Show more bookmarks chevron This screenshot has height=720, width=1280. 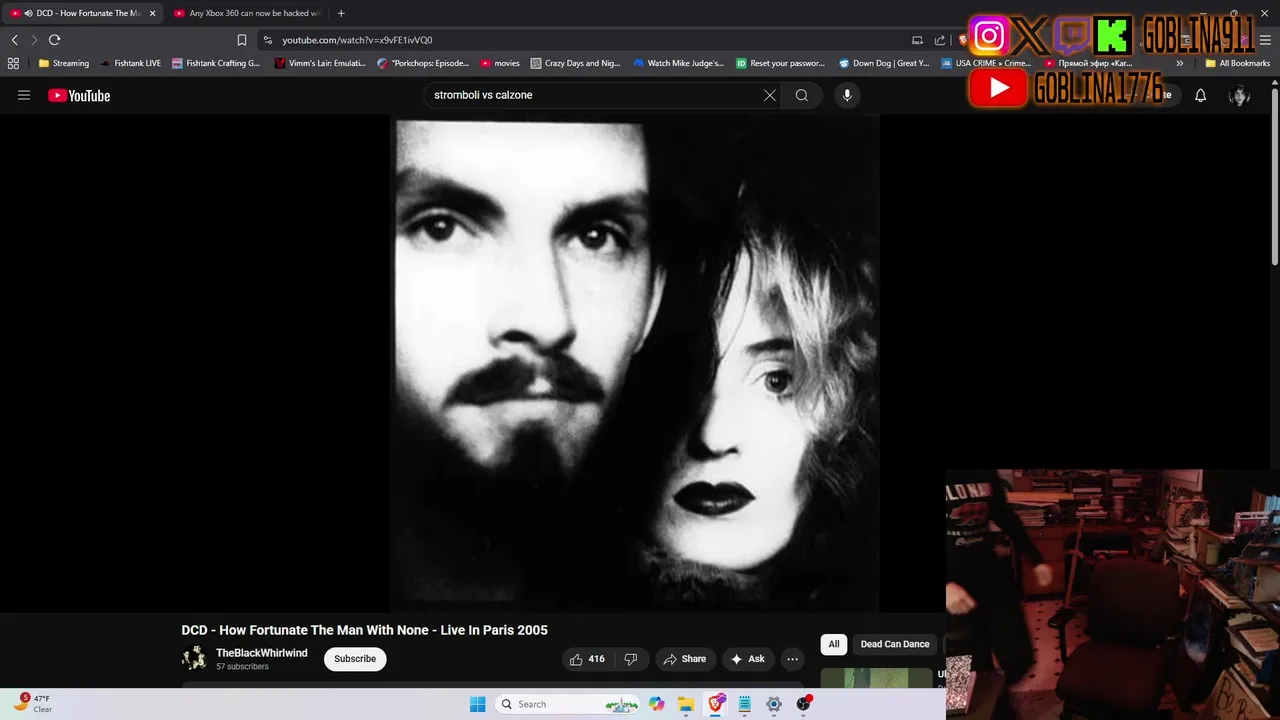1180,63
